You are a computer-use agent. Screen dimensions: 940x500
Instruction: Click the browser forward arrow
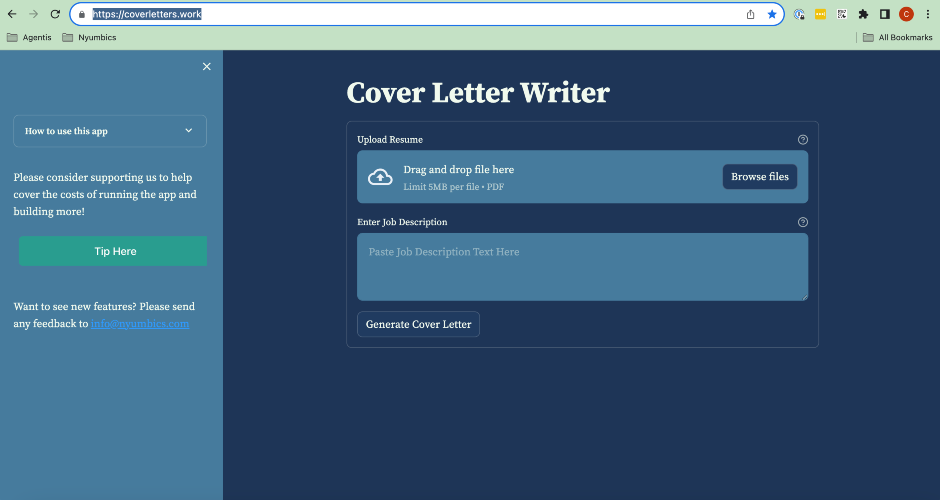click(x=34, y=14)
